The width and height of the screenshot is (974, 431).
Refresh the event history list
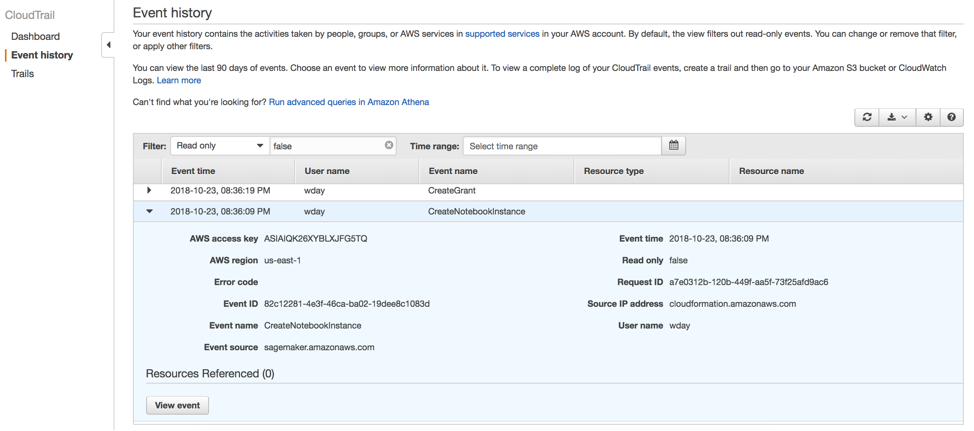867,117
